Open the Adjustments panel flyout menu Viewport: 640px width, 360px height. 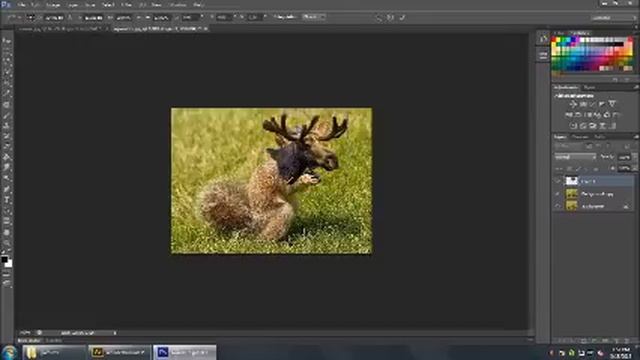636,87
